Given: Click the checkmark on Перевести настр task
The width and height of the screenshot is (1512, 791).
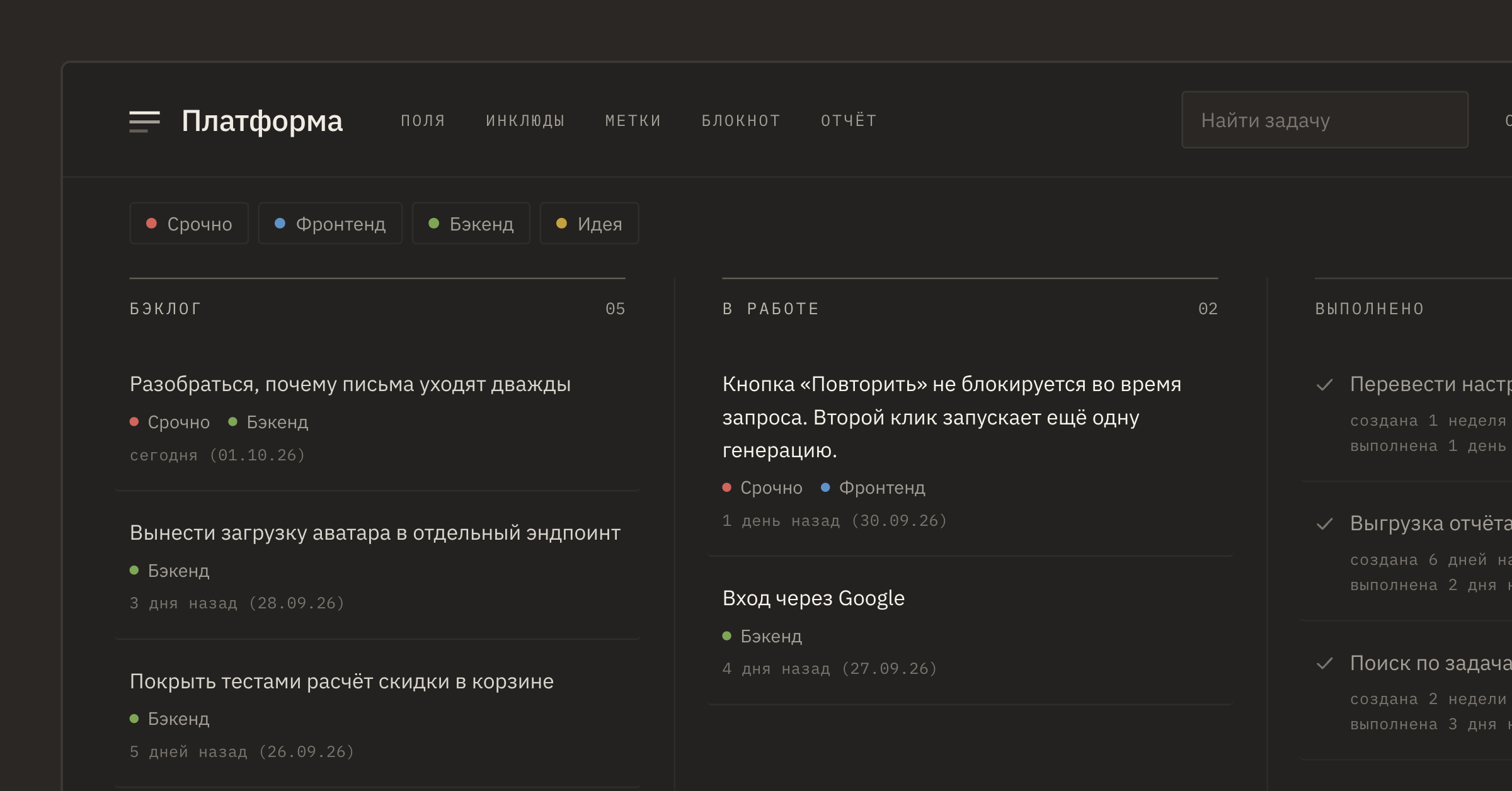Looking at the screenshot, I should (1325, 385).
